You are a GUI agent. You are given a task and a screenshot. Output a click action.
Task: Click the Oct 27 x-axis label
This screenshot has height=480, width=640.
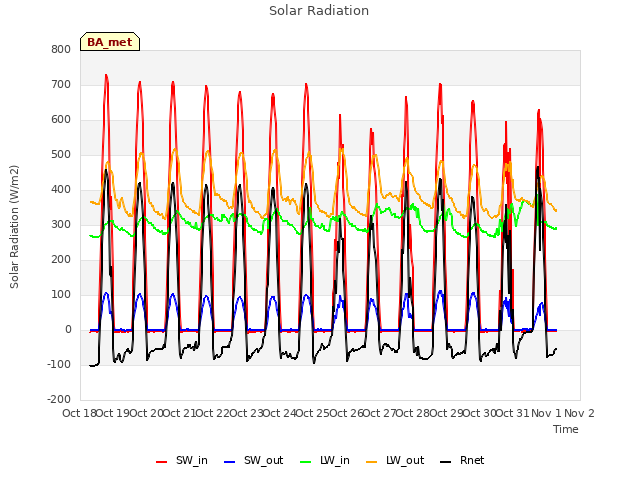pos(380,413)
